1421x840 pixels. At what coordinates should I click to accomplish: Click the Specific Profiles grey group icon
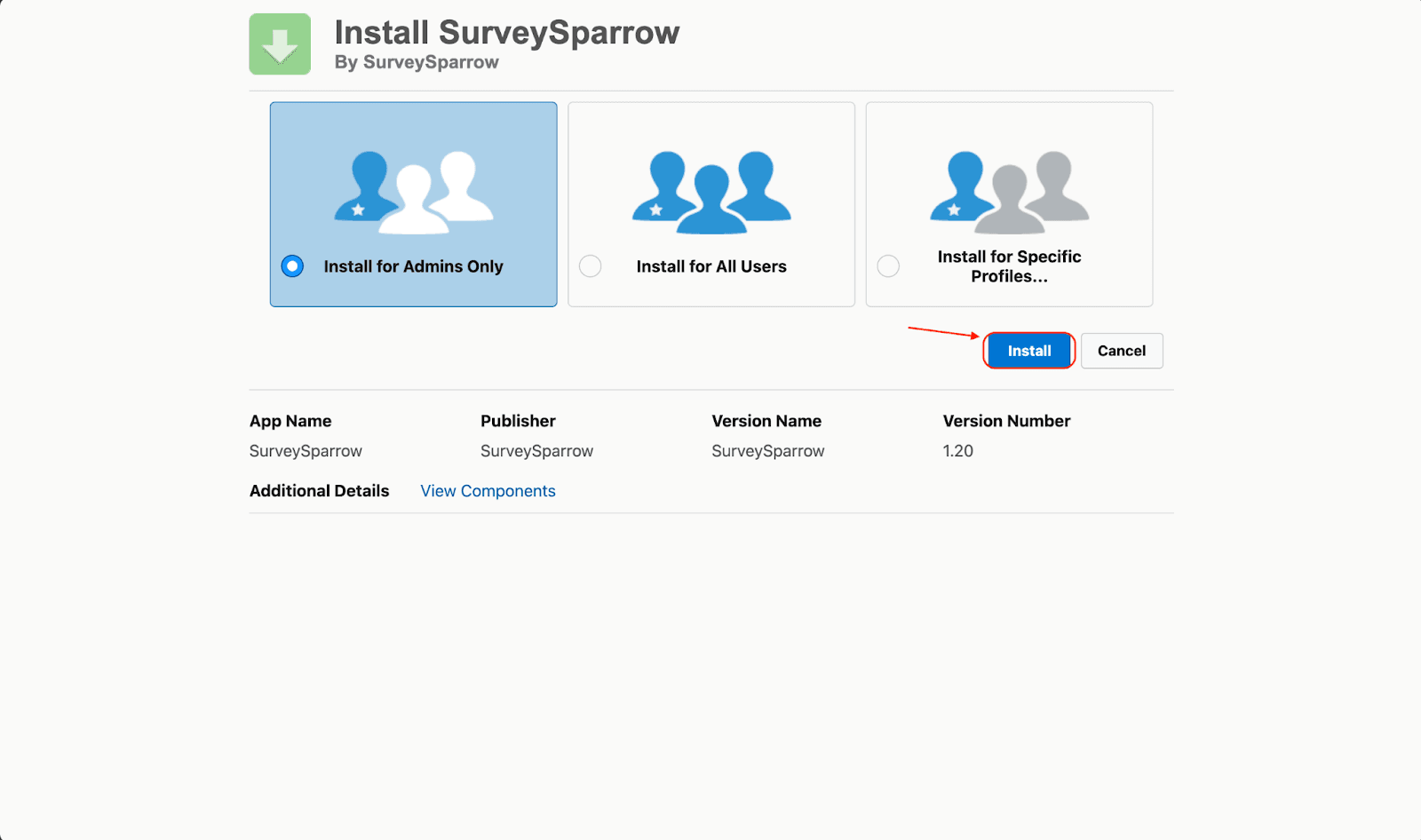(1009, 192)
